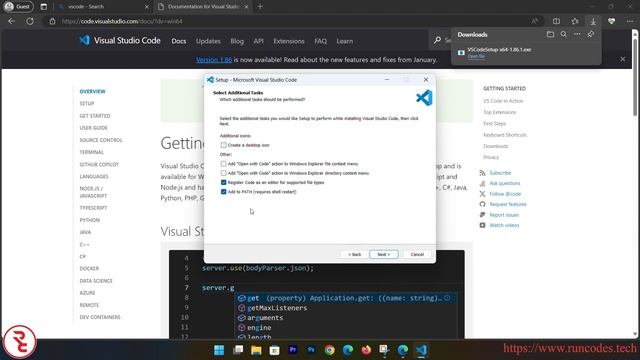Refresh the current page
Image resolution: width=640 pixels, height=360 pixels.
[x=30, y=21]
